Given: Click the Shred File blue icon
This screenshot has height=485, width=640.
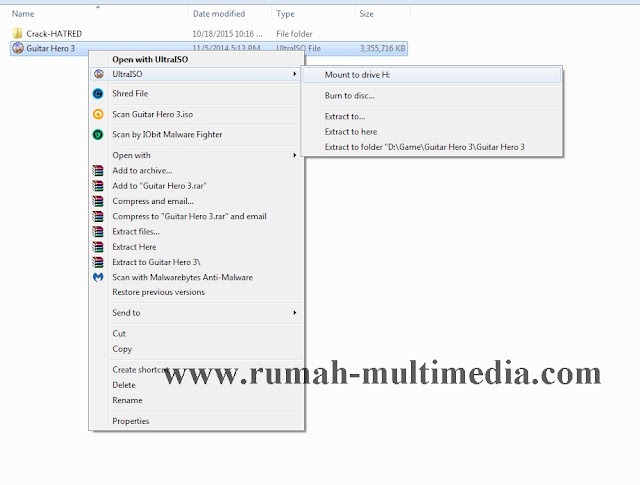Looking at the screenshot, I should click(98, 94).
